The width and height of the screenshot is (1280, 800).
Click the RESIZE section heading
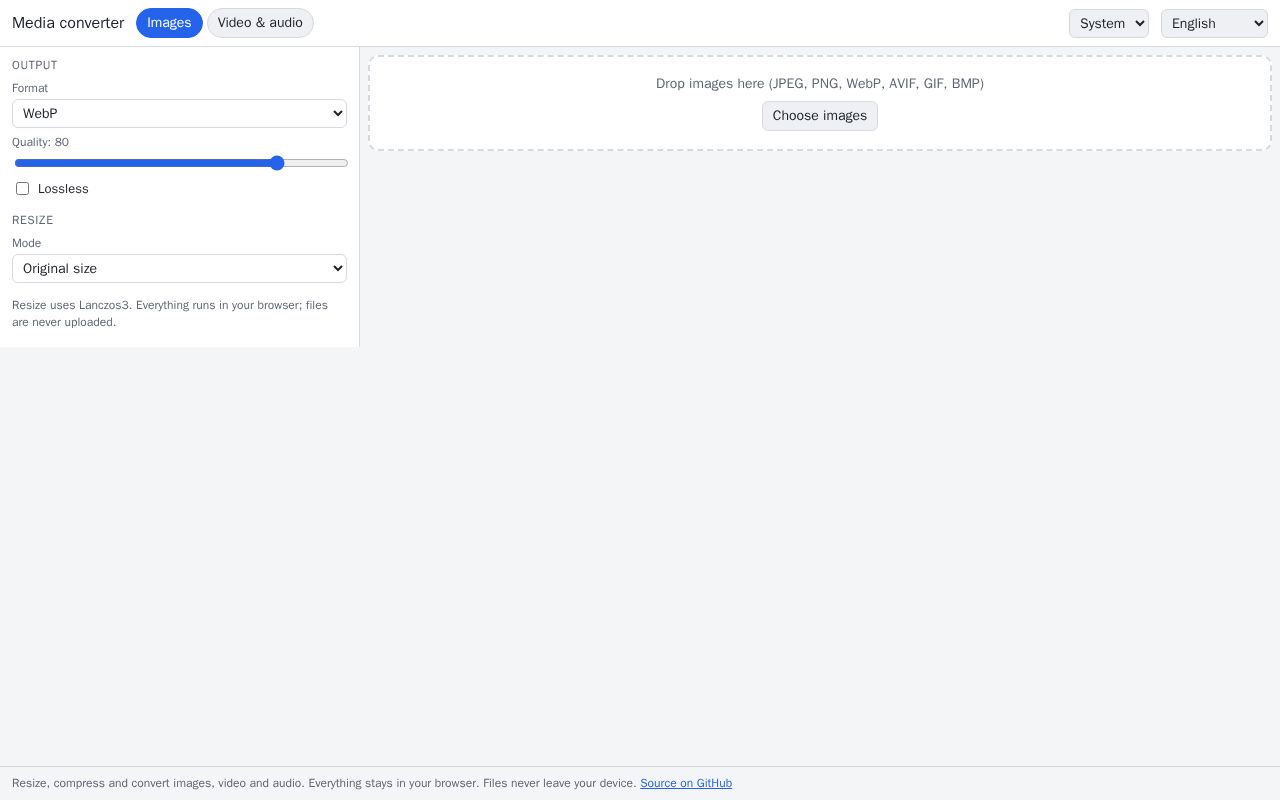(33, 220)
